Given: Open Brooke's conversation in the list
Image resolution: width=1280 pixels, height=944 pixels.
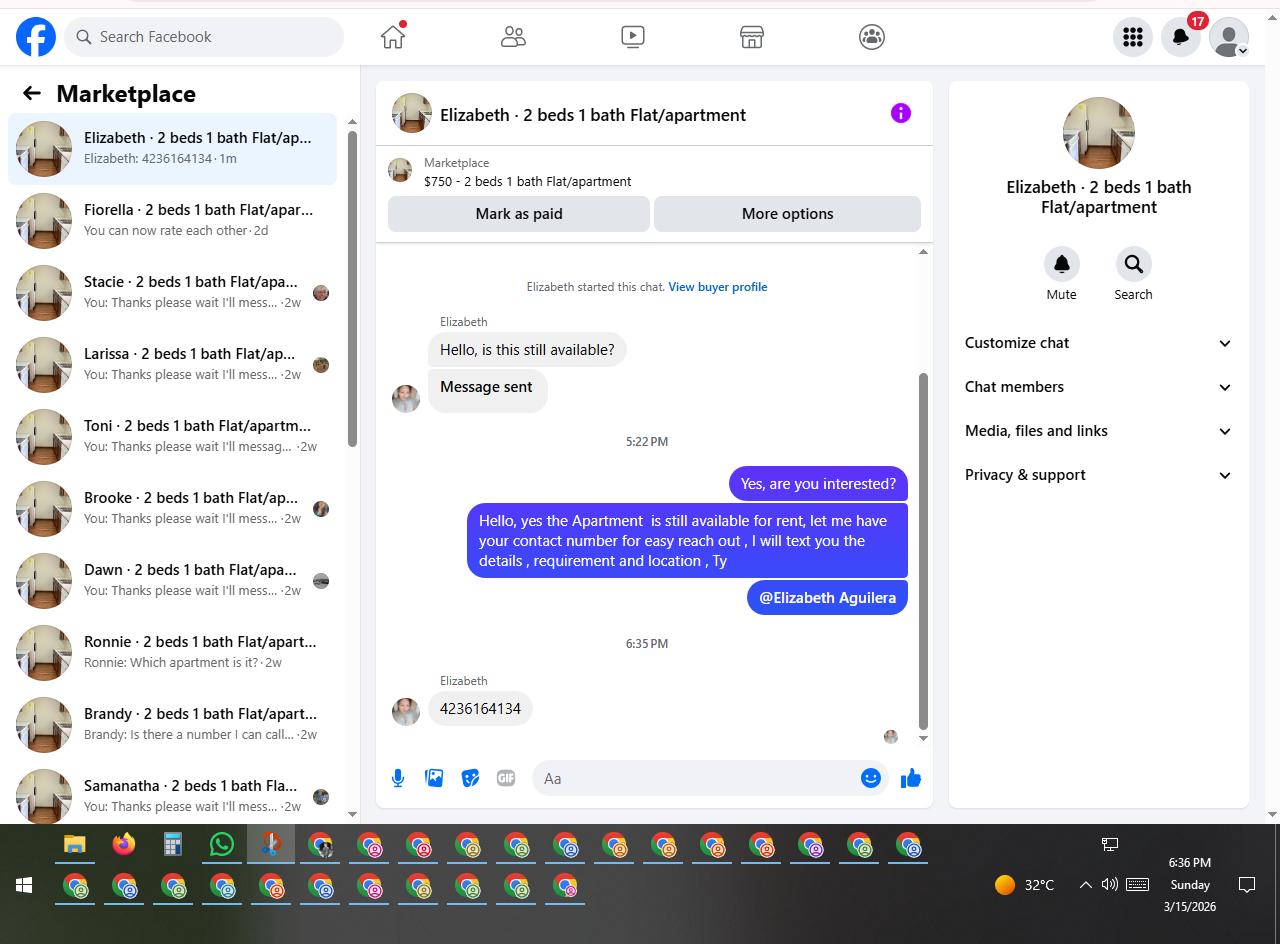Looking at the screenshot, I should click(x=172, y=509).
